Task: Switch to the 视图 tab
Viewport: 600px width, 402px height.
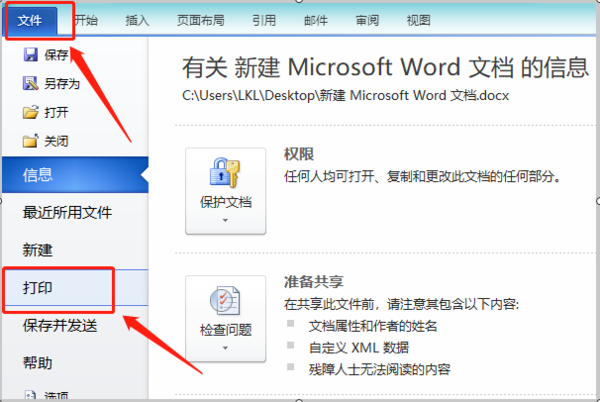Action: [x=418, y=20]
